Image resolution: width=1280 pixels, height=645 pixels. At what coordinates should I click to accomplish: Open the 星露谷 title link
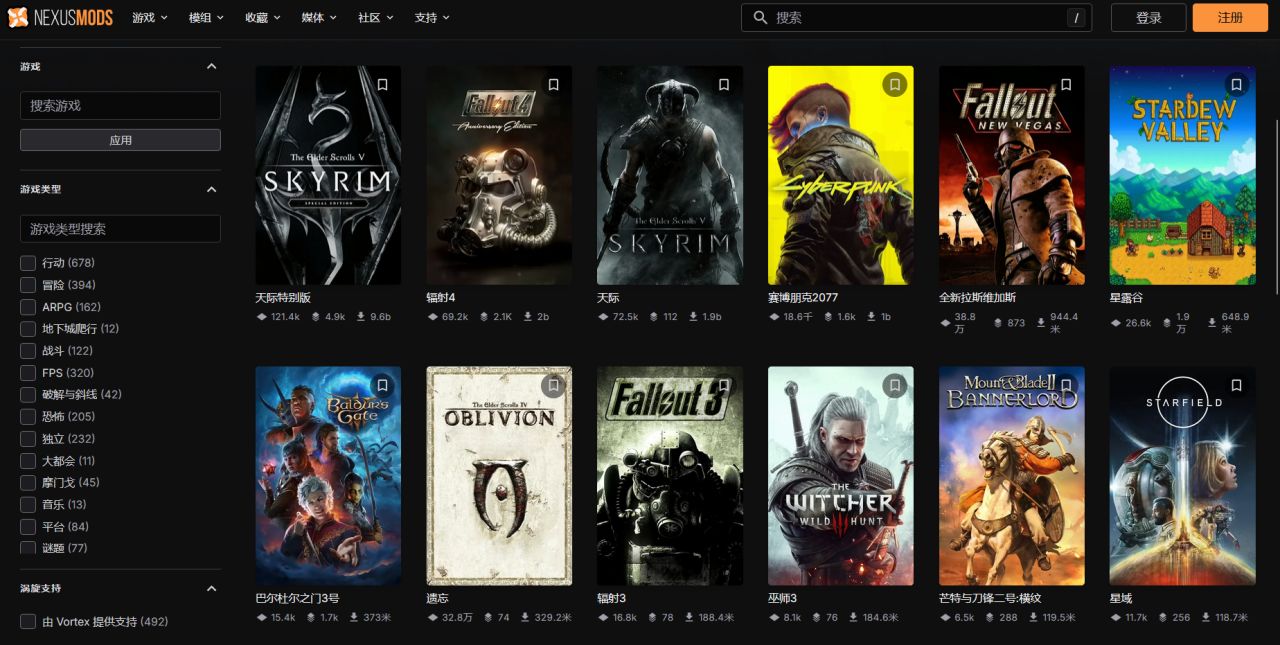[1126, 298]
